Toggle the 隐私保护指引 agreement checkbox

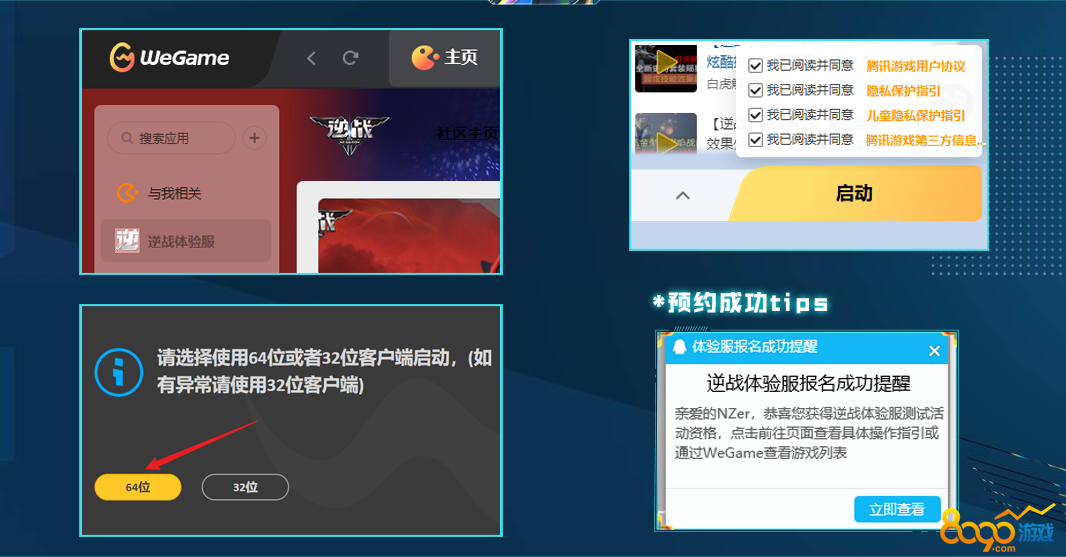click(756, 90)
